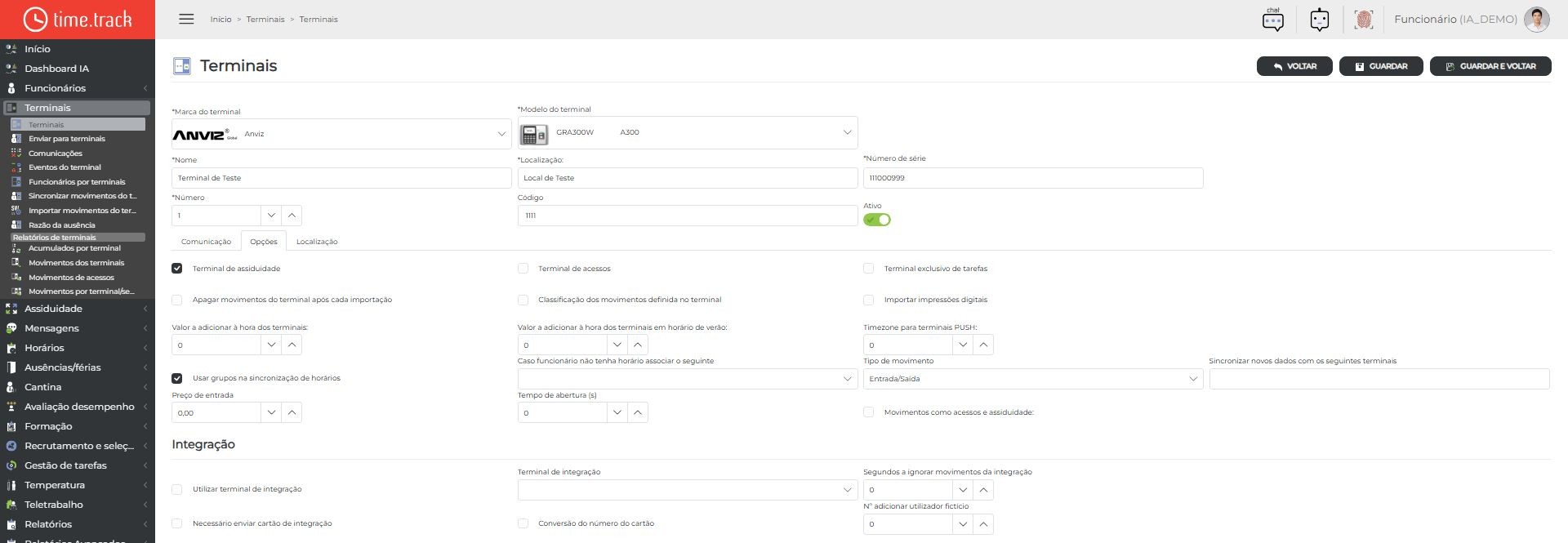Click the Assiduidade sidebar icon
Screen dimensions: 1568x543
pyautogui.click(x=11, y=309)
